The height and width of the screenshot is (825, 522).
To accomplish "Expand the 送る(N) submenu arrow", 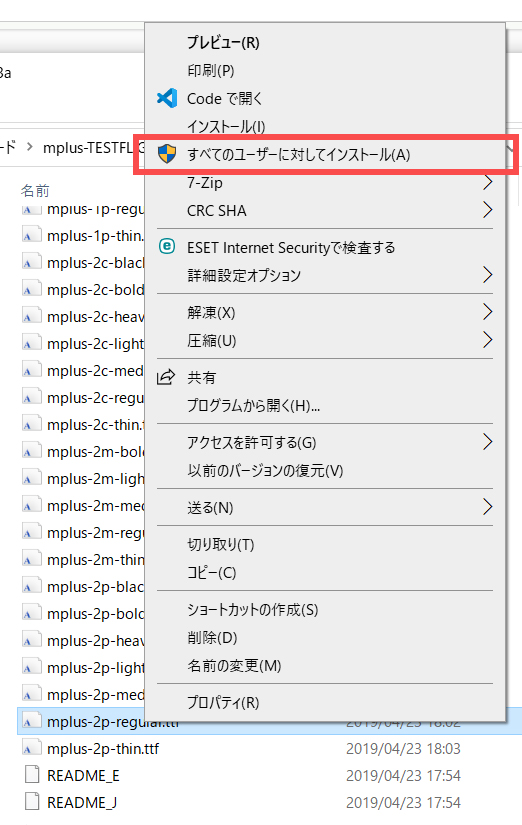I will point(488,507).
